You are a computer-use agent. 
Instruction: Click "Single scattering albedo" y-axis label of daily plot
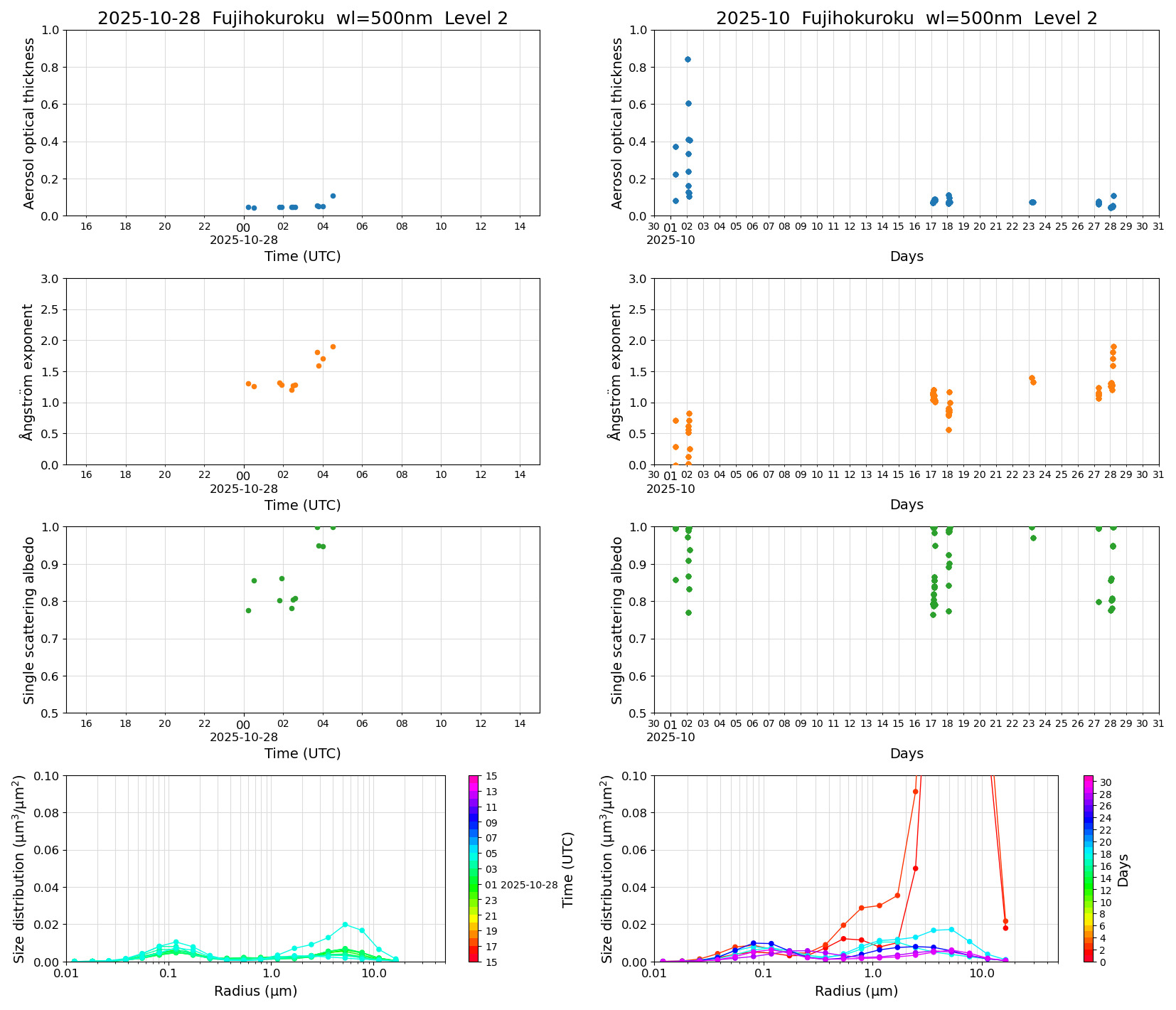[x=29, y=620]
